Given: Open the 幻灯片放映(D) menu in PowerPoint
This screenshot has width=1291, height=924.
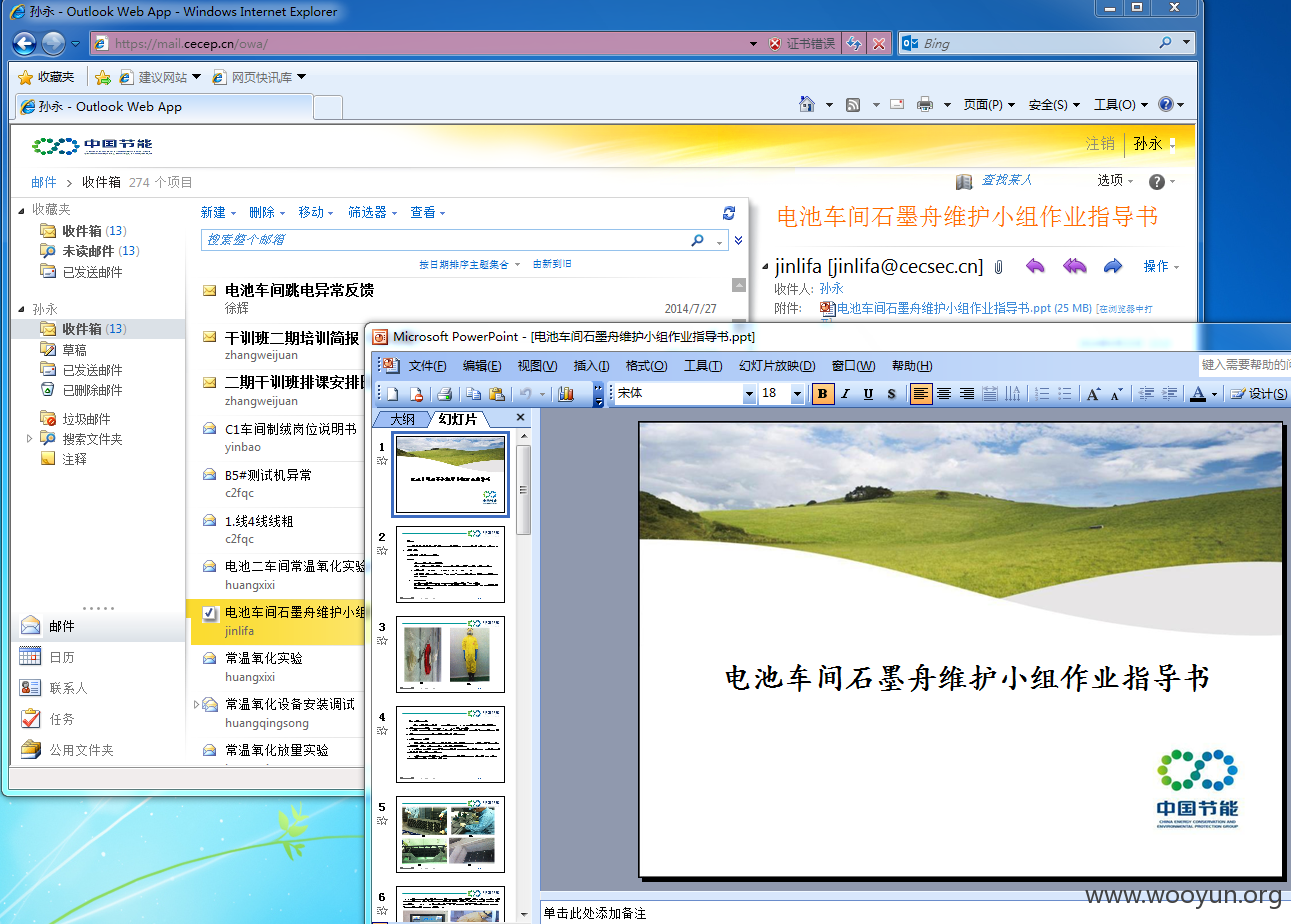Looking at the screenshot, I should (777, 366).
